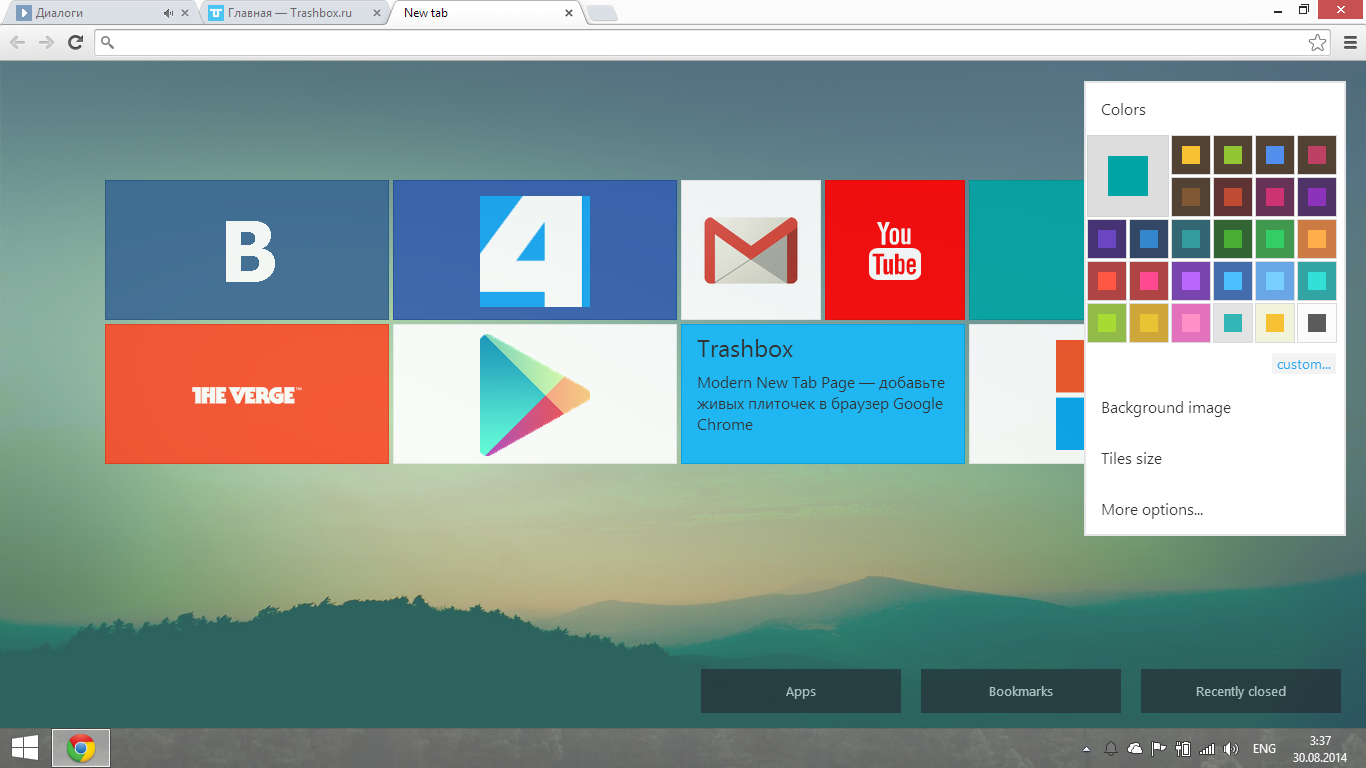Screen dimensions: 1366x768
Task: Switch to the Главная — Trashbox.ru tab
Action: click(295, 13)
